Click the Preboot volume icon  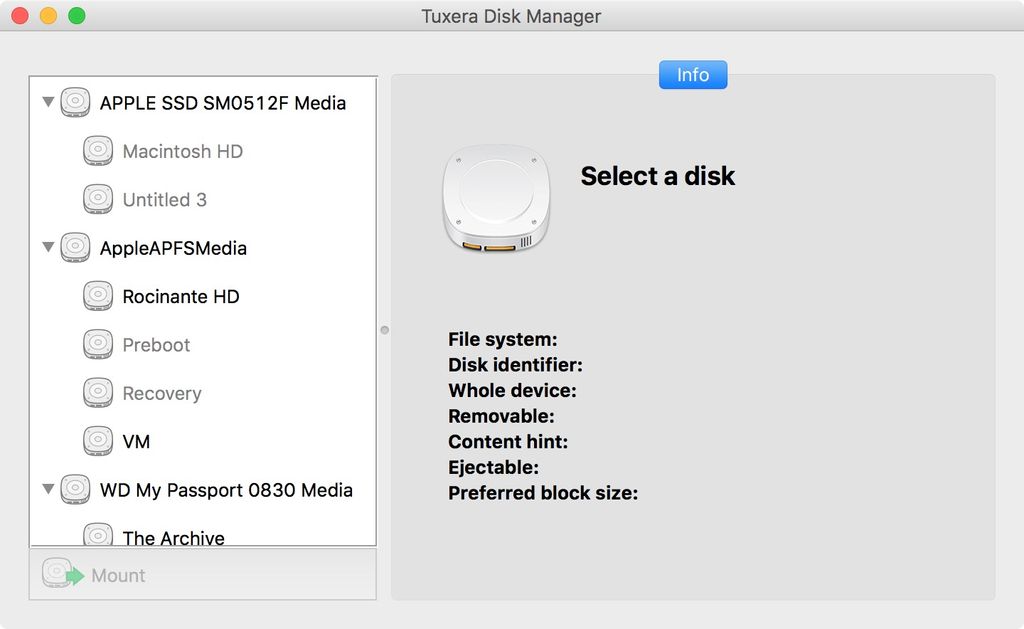point(98,344)
